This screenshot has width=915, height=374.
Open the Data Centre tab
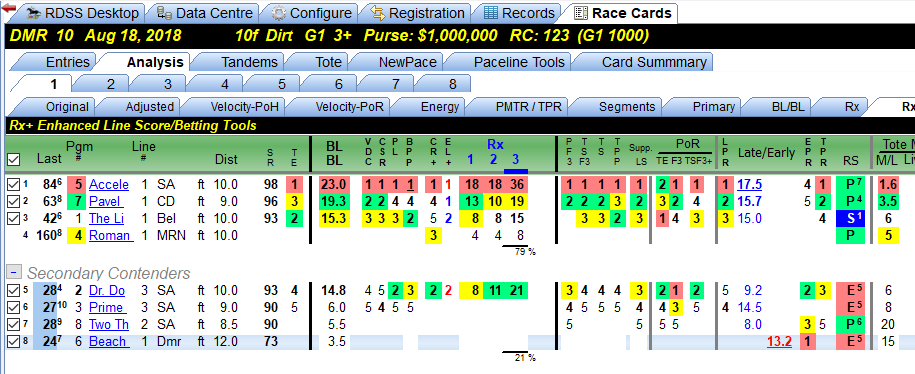(205, 13)
